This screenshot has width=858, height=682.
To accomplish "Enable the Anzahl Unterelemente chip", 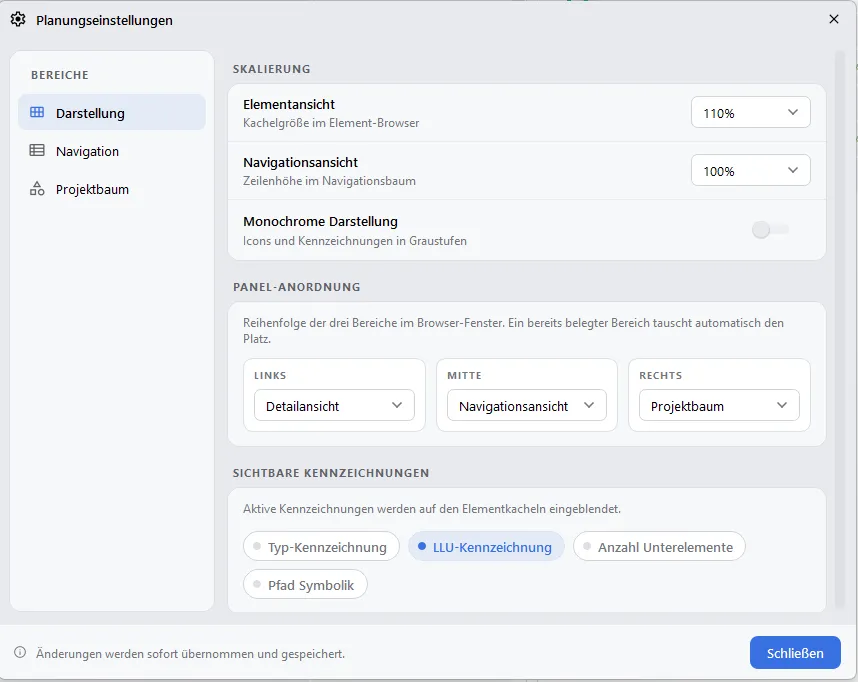I will coord(659,546).
